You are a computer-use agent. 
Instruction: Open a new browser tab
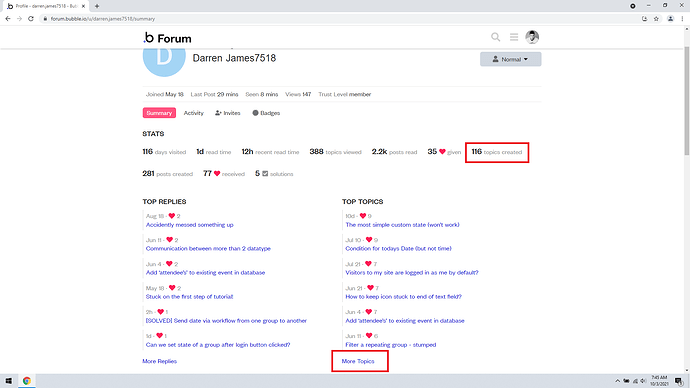click(97, 6)
